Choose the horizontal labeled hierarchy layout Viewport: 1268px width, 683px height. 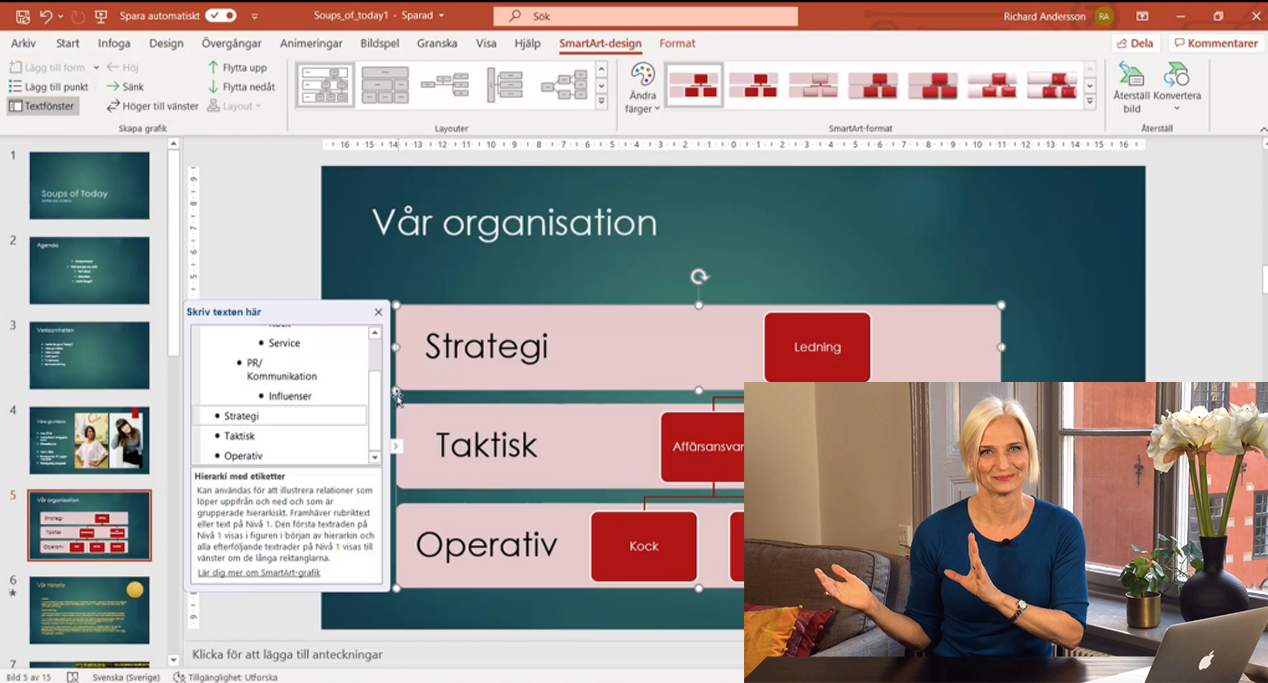click(505, 85)
